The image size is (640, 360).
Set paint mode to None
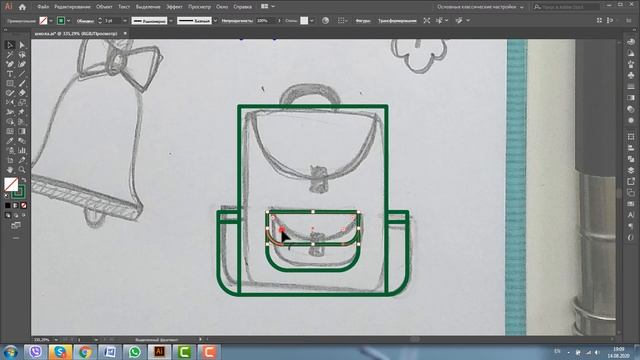point(23,205)
